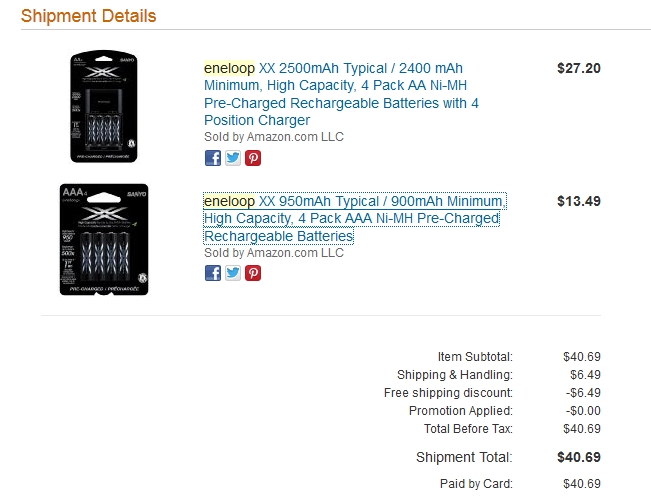Pin the AA charger pack on Pinterest
This screenshot has width=651, height=497.
point(252,157)
